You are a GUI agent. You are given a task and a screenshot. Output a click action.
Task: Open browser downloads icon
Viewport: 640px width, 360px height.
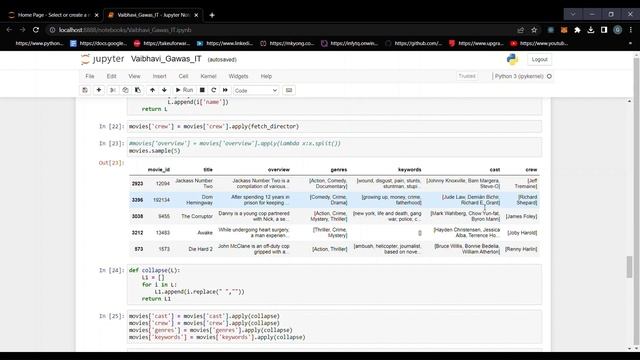click(591, 30)
